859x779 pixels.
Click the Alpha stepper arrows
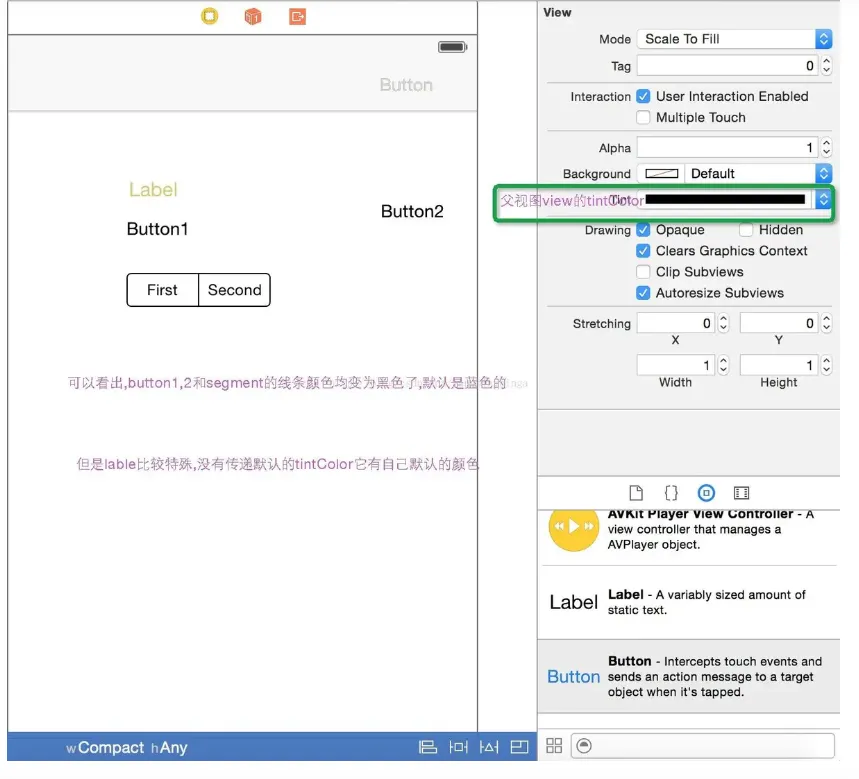[826, 147]
